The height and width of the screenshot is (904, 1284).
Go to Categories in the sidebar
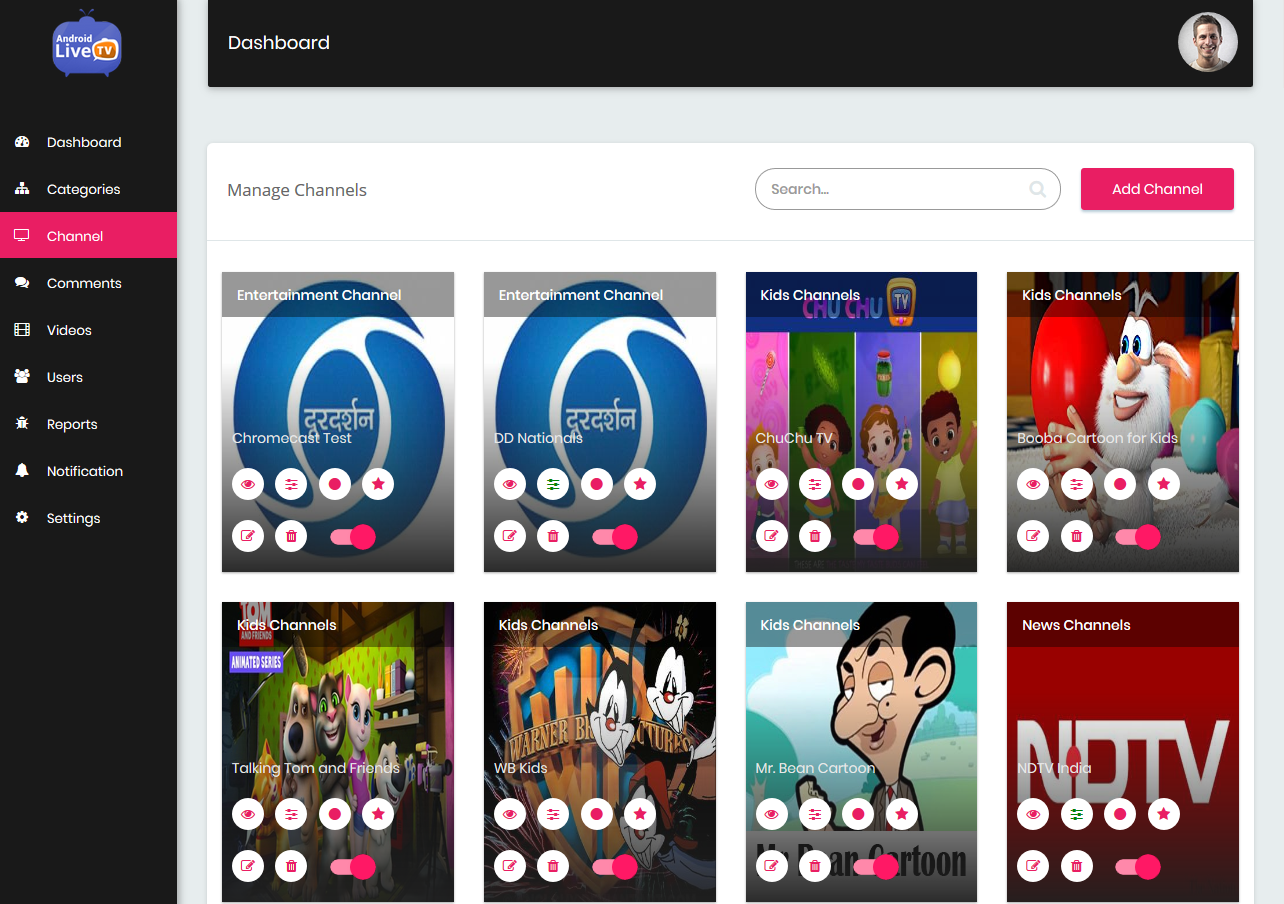coord(88,189)
